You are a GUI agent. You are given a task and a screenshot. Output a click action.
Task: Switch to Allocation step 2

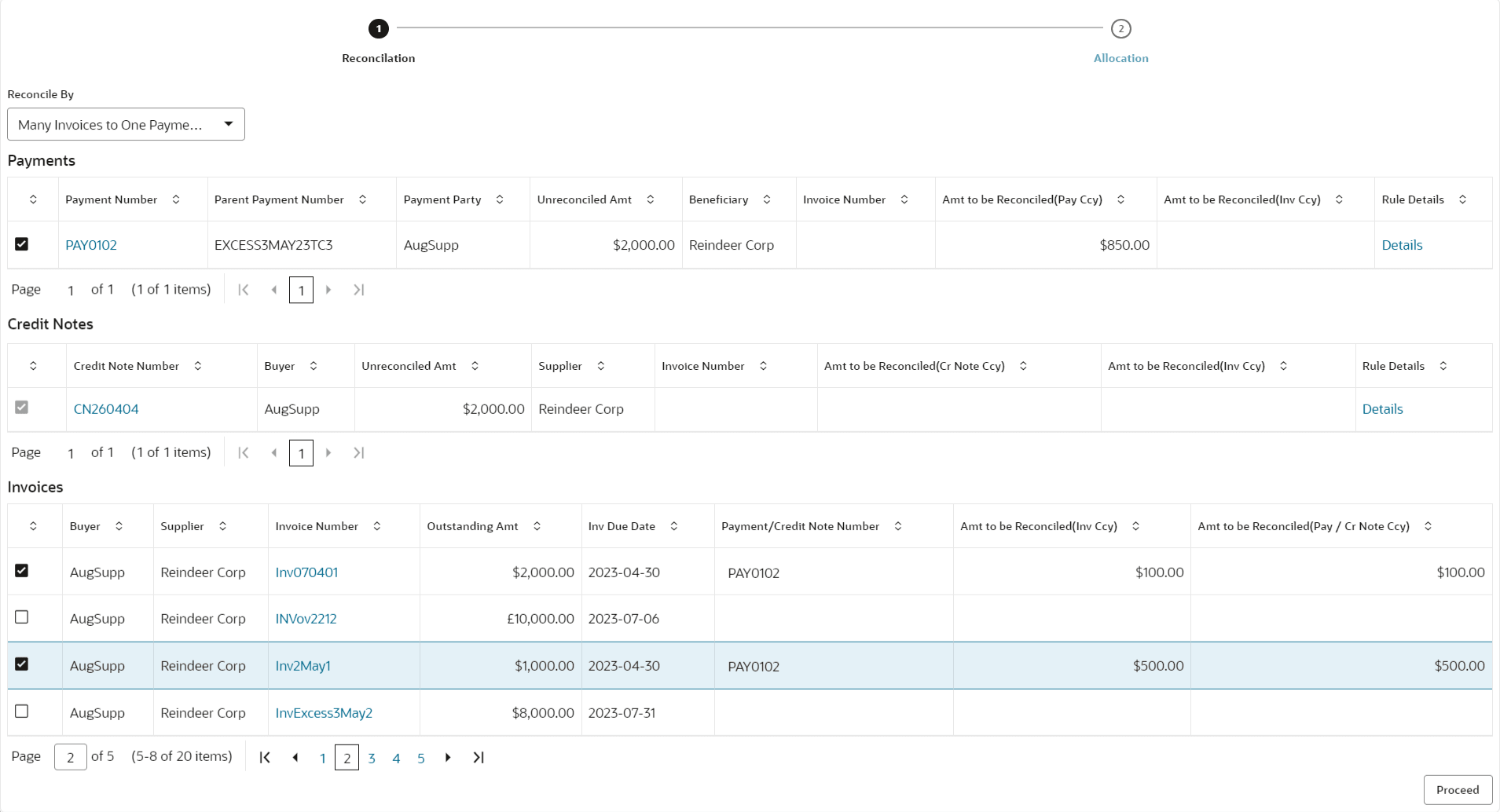tap(1121, 29)
